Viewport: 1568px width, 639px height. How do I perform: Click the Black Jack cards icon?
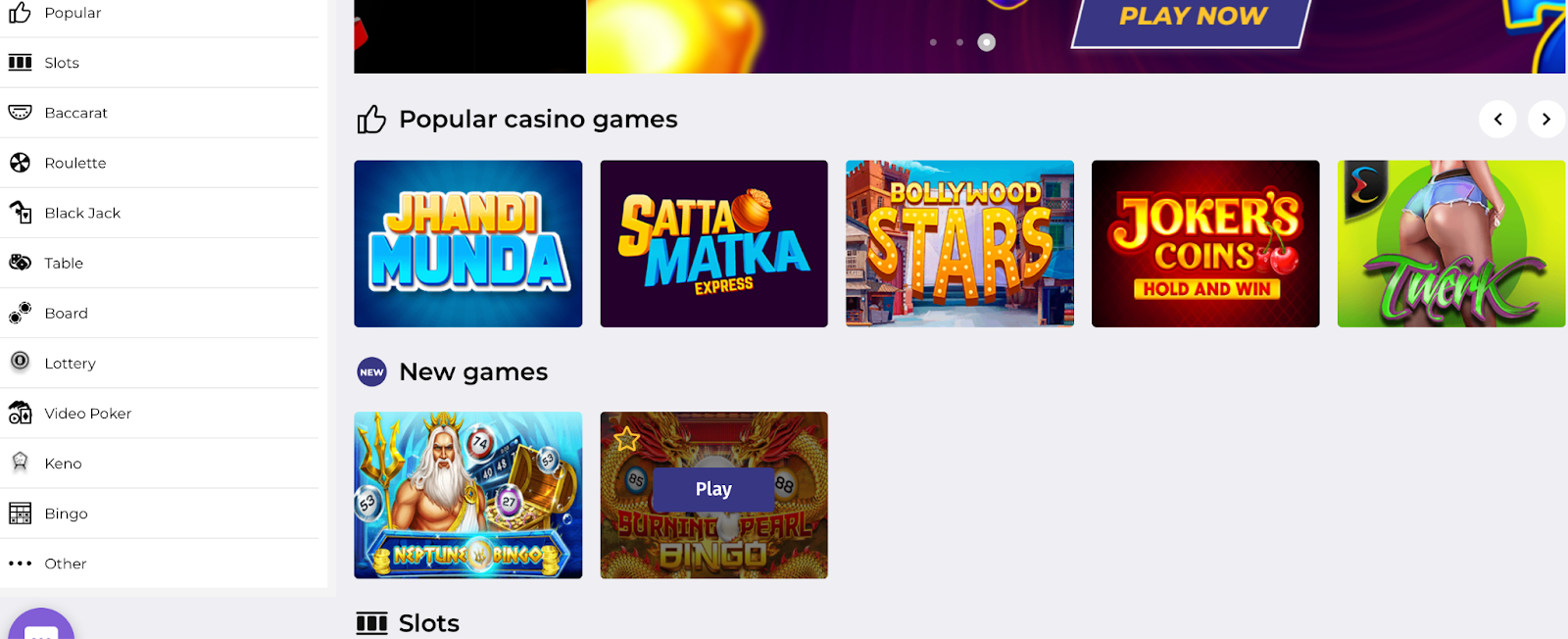click(x=20, y=213)
